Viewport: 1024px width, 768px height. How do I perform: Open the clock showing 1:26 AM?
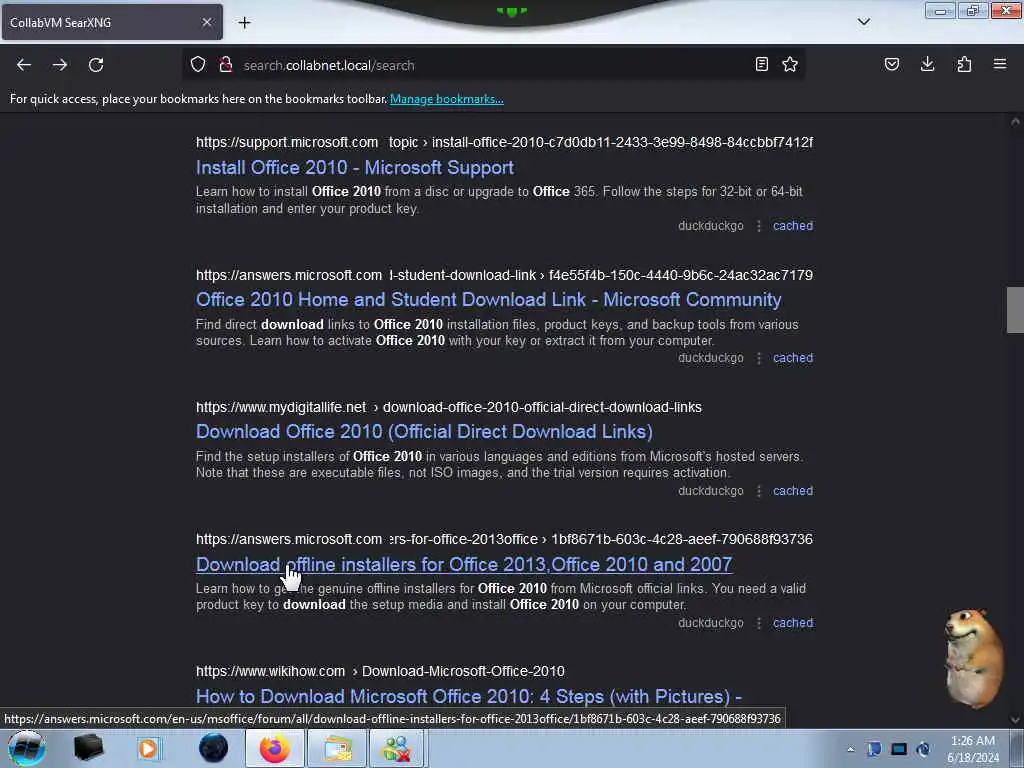[972, 749]
